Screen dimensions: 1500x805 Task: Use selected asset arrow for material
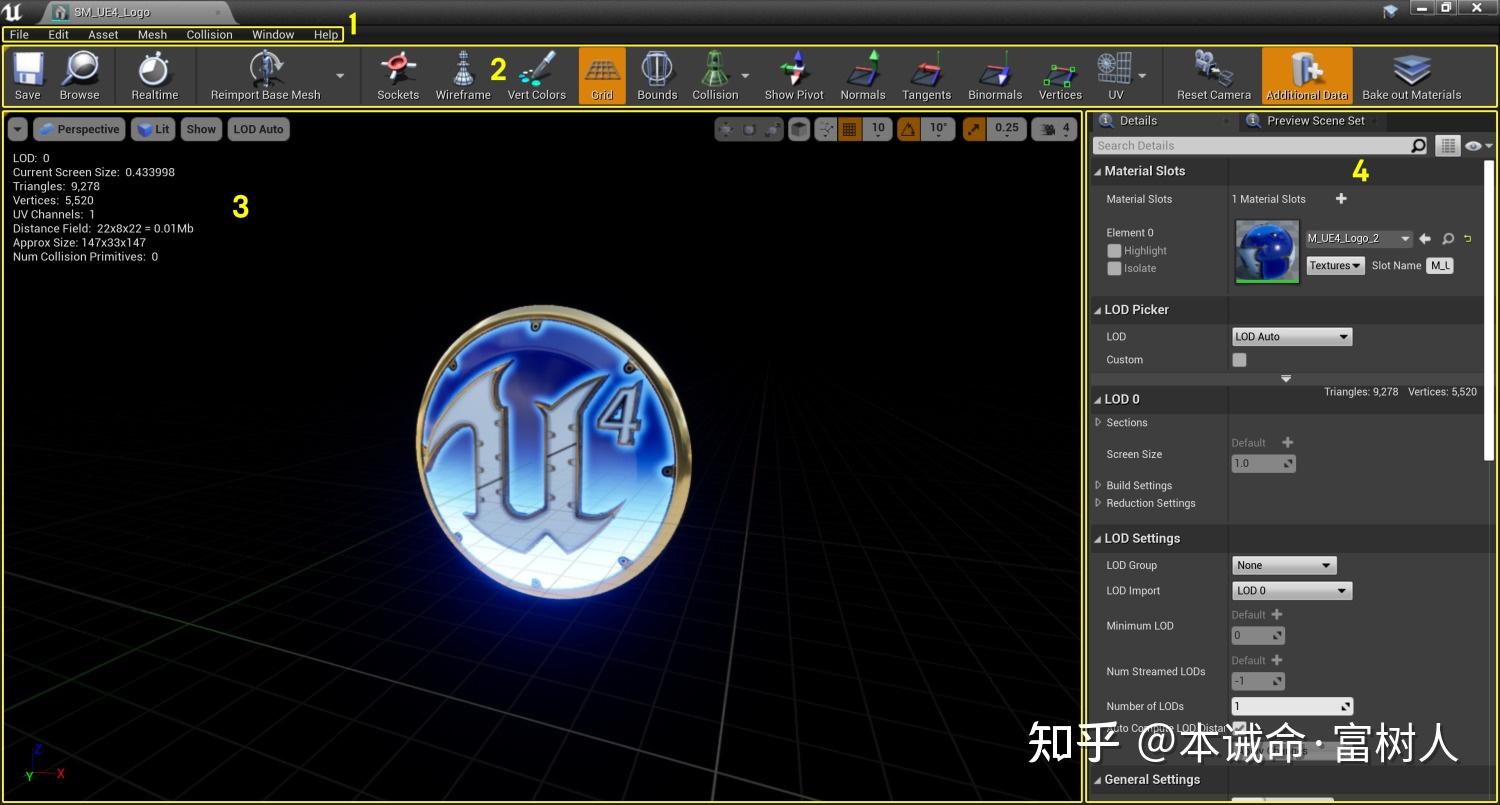1425,239
